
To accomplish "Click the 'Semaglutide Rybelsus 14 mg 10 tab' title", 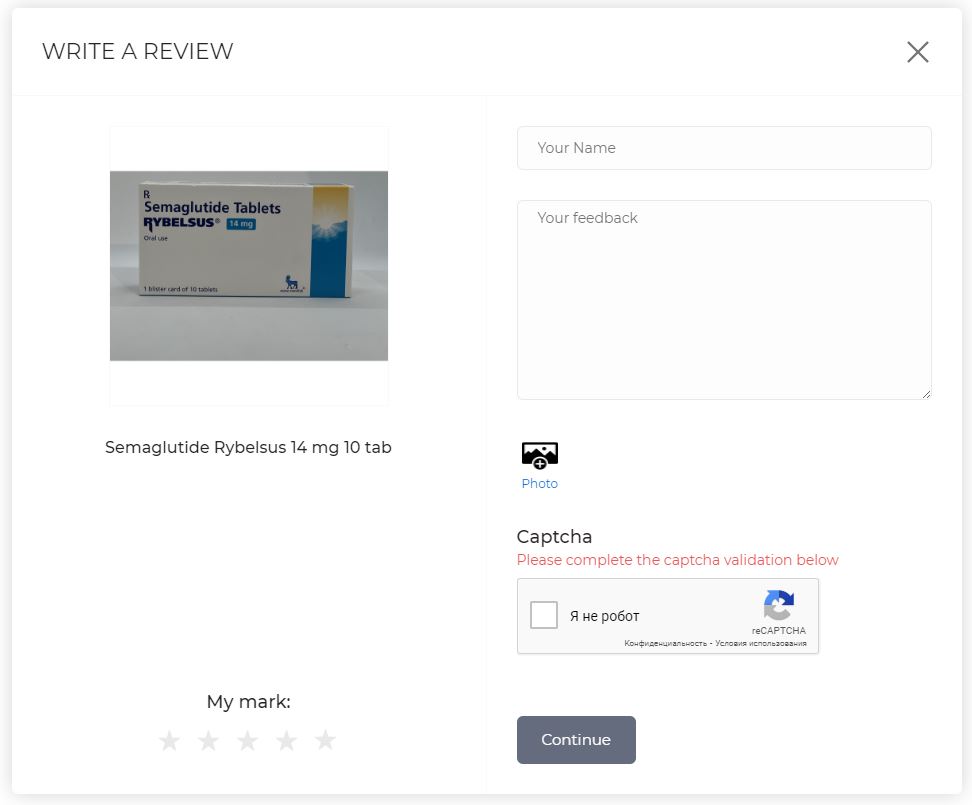I will coord(248,447).
